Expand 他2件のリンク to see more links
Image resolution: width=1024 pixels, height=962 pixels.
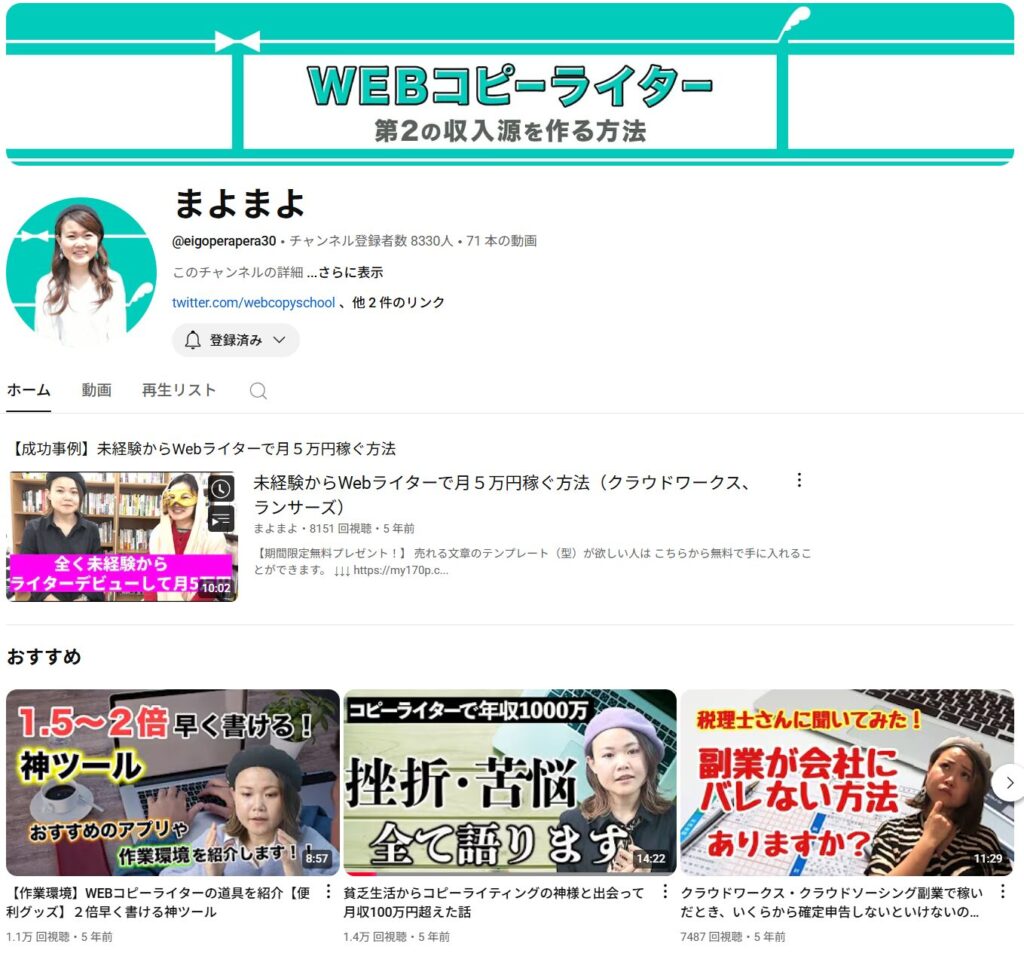[398, 302]
